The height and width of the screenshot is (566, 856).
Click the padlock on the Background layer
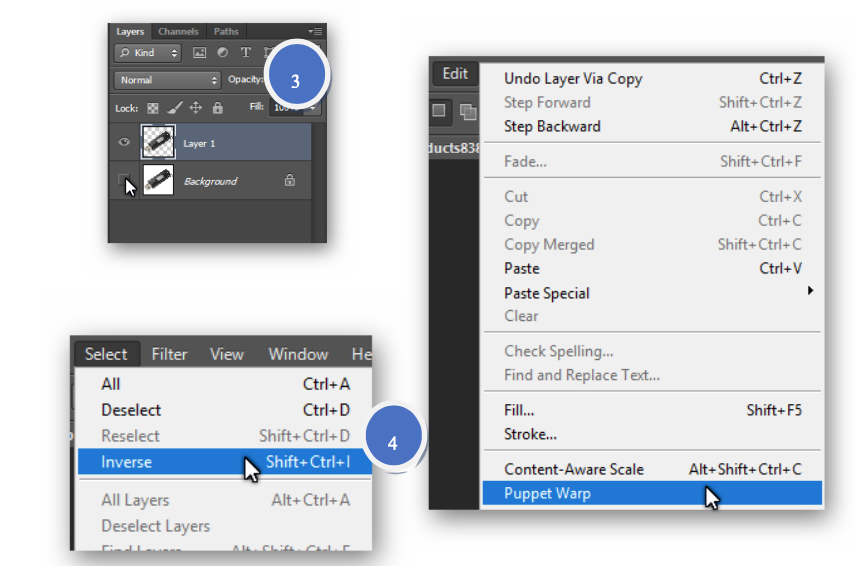click(290, 181)
